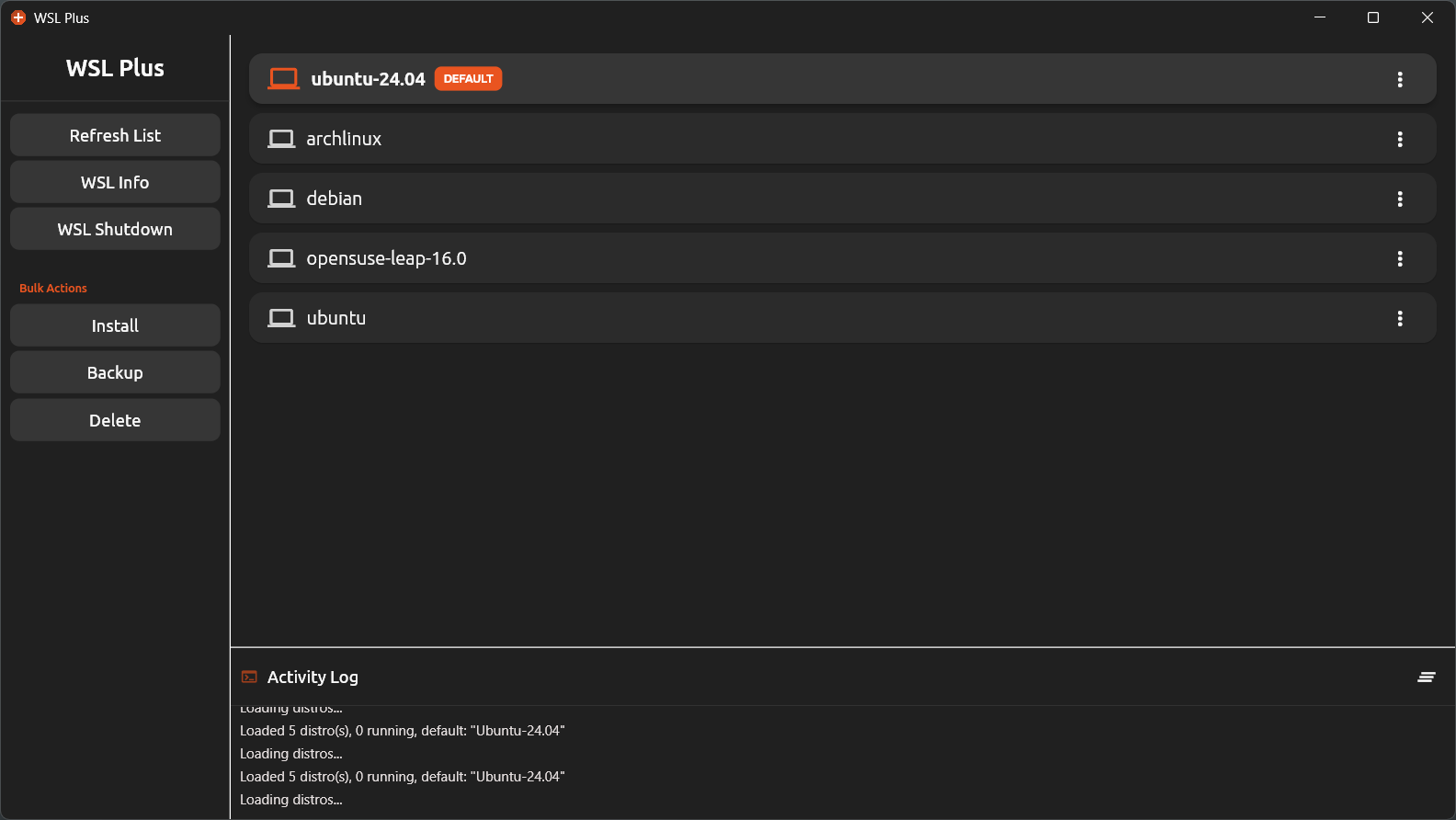1456x820 pixels.
Task: Click the clear log lines icon in Activity Log
Action: pos(1427,677)
